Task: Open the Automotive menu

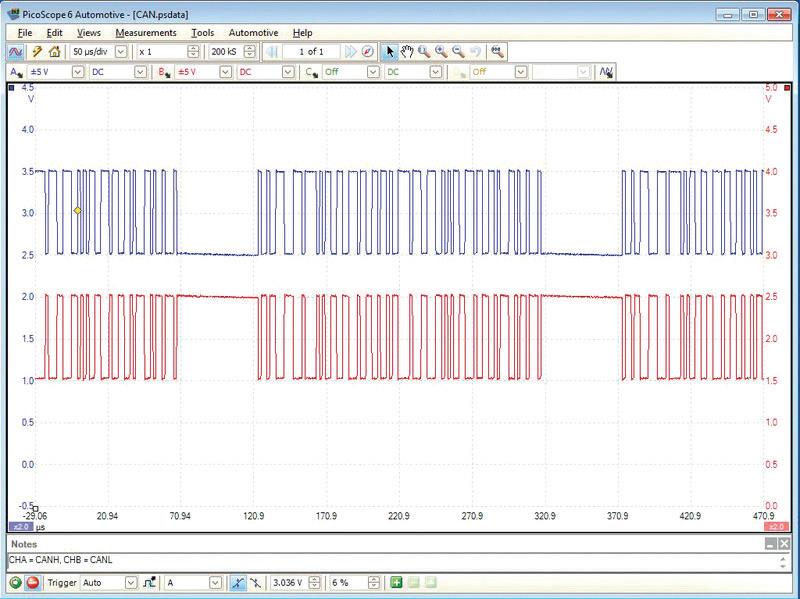Action: pyautogui.click(x=253, y=33)
